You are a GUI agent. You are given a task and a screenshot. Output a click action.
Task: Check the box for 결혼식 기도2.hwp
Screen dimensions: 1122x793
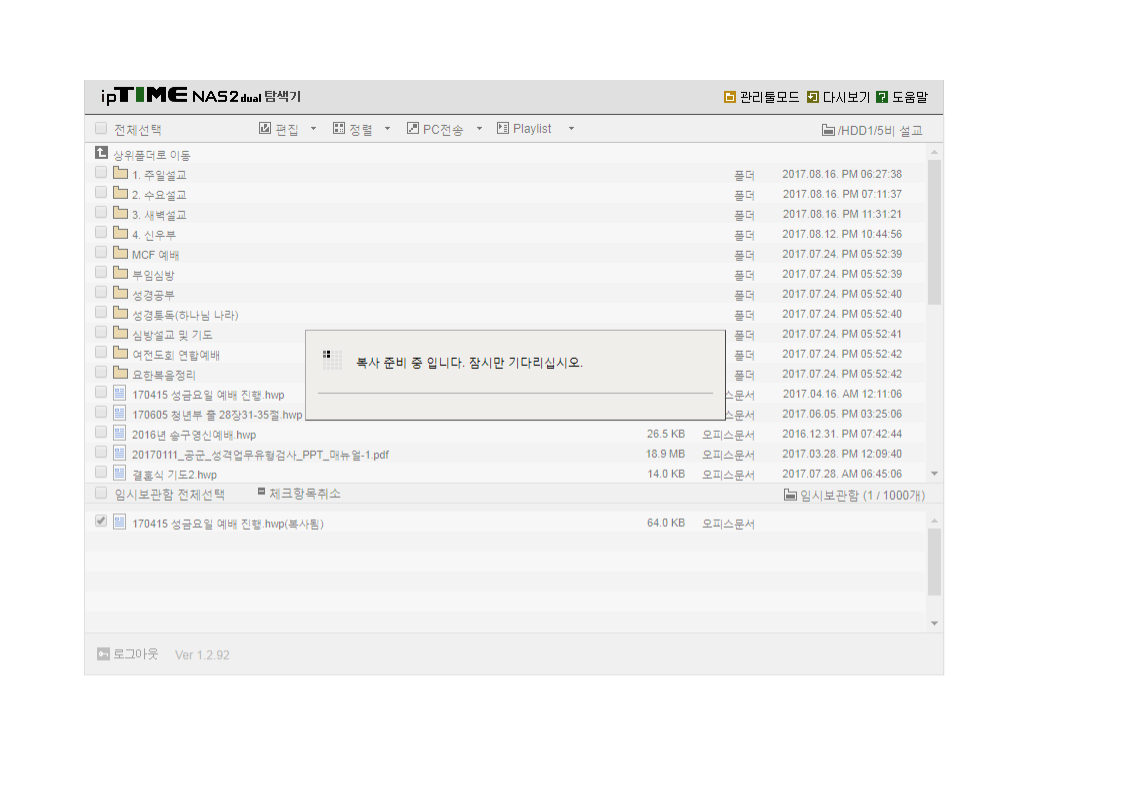coord(101,472)
